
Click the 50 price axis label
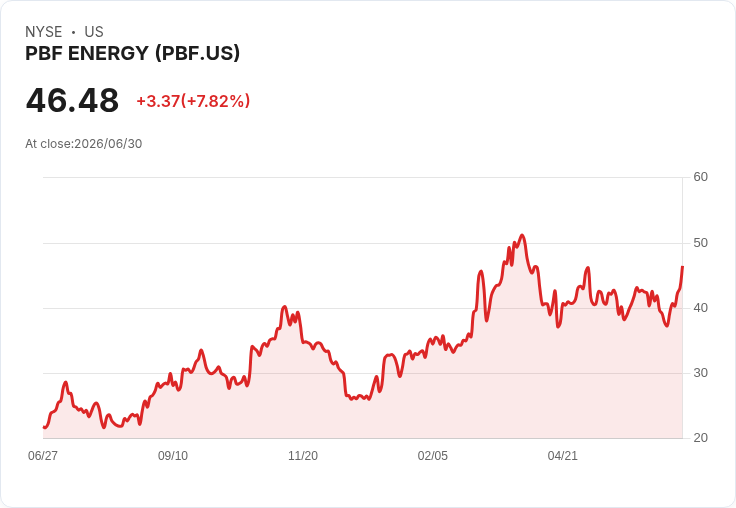700,243
